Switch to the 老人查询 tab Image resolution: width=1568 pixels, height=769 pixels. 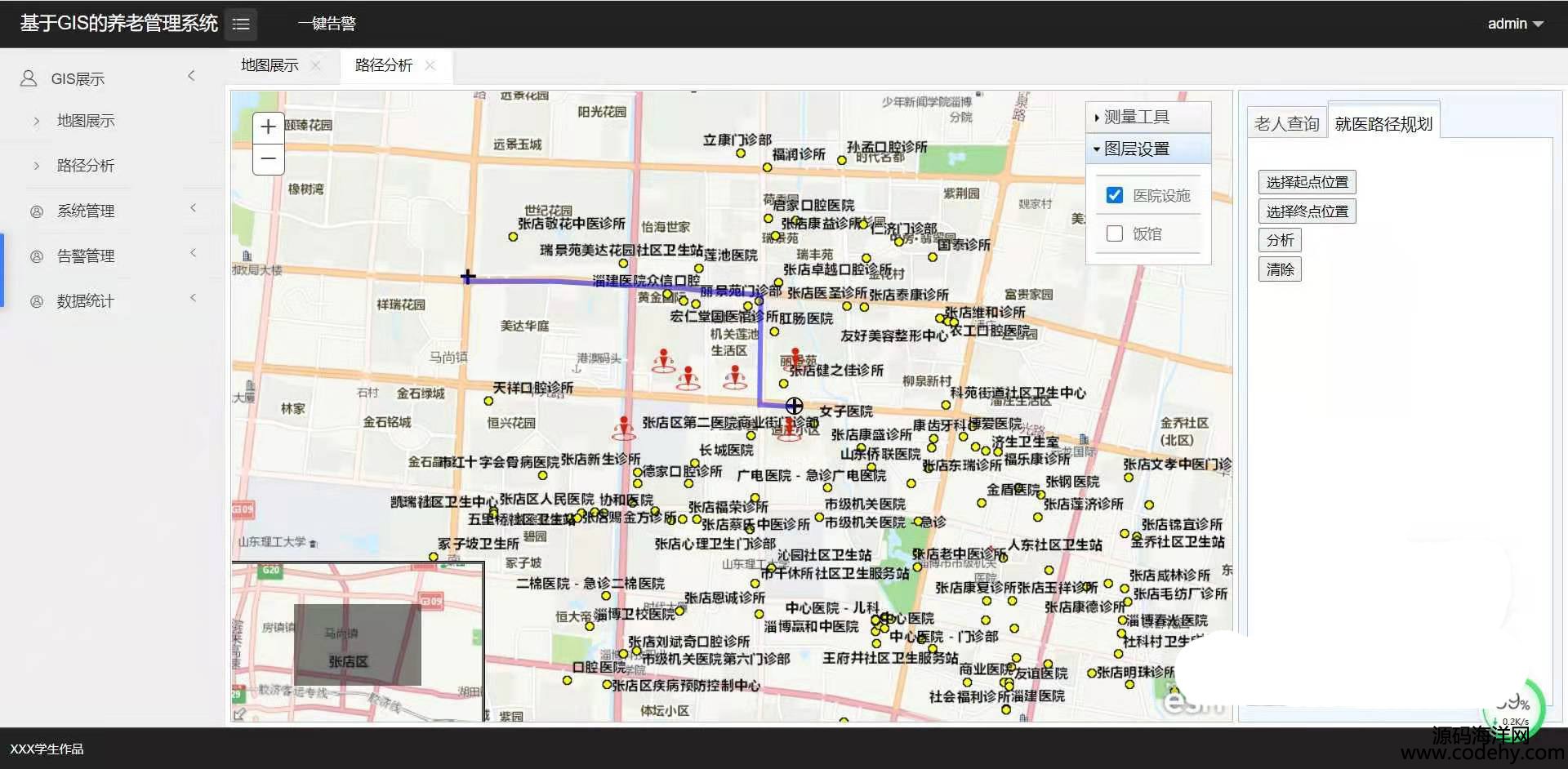[x=1286, y=124]
